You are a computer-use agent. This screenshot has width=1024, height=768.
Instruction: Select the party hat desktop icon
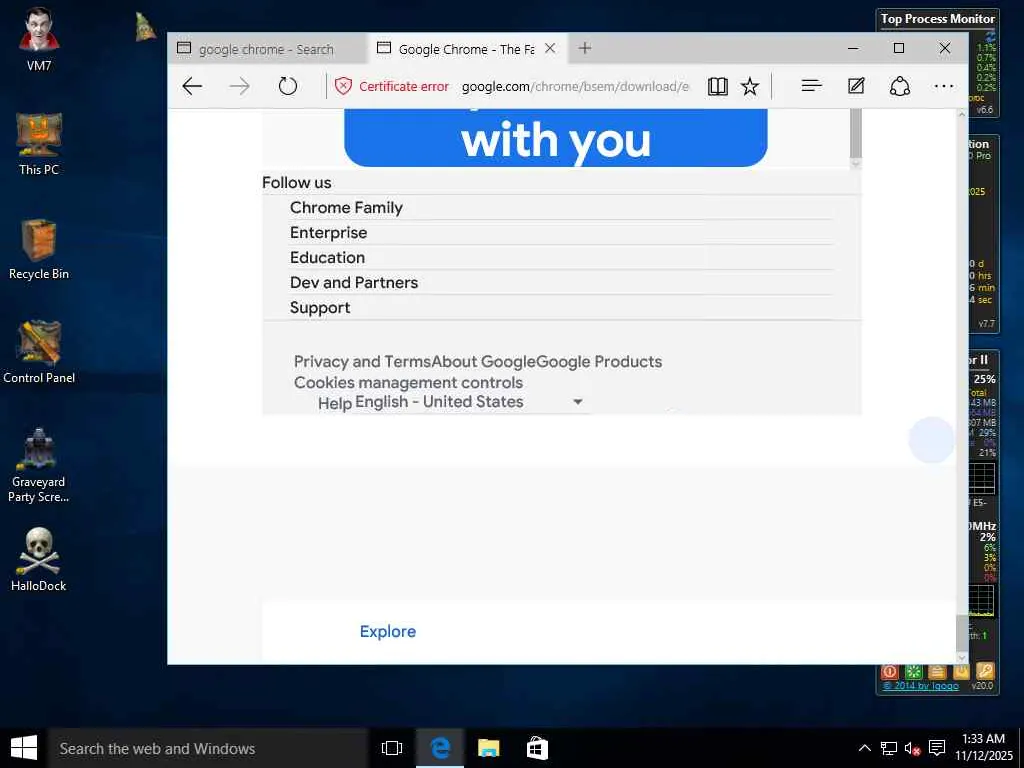tap(145, 27)
